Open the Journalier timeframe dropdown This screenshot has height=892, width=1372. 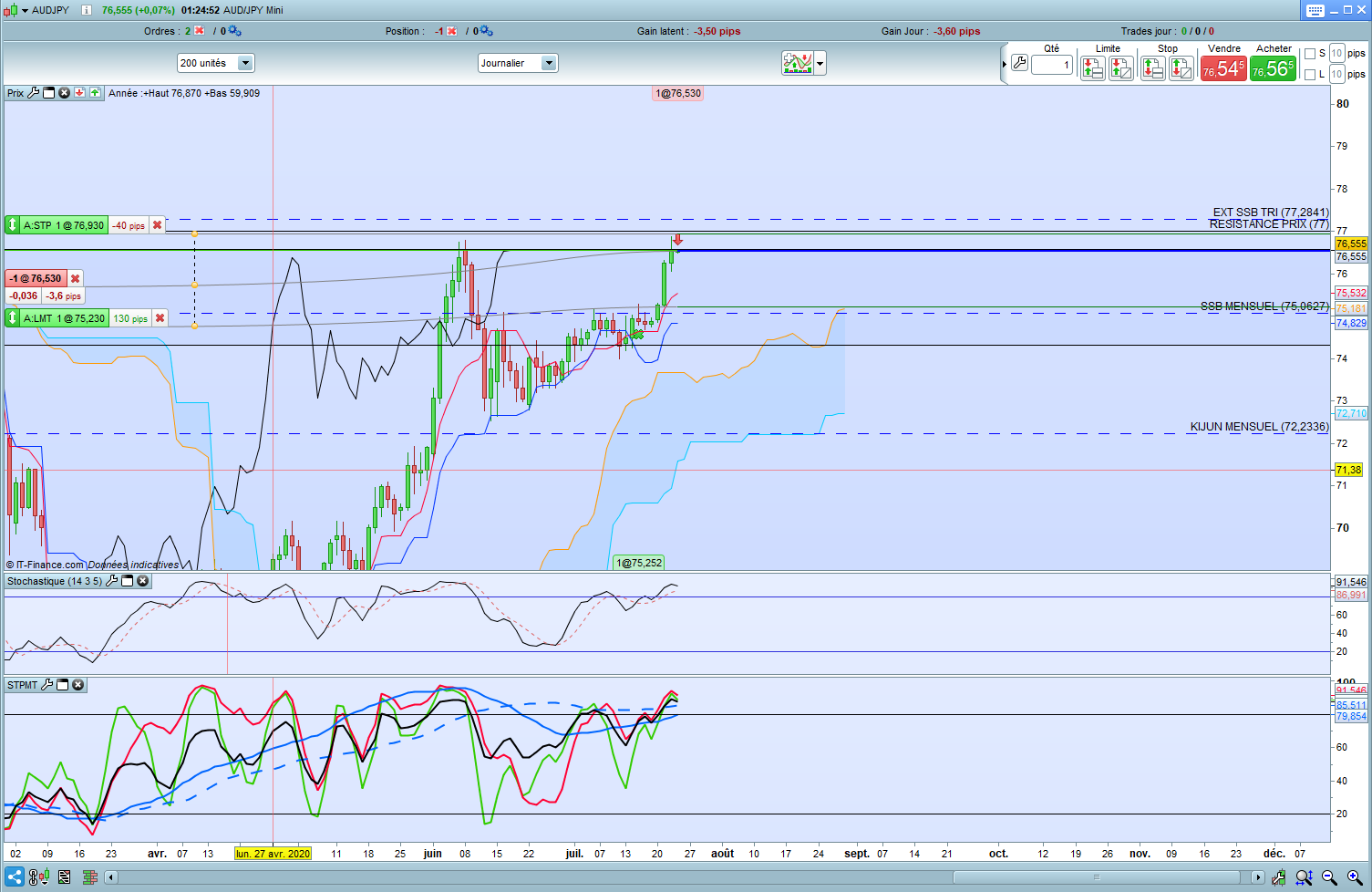(518, 63)
